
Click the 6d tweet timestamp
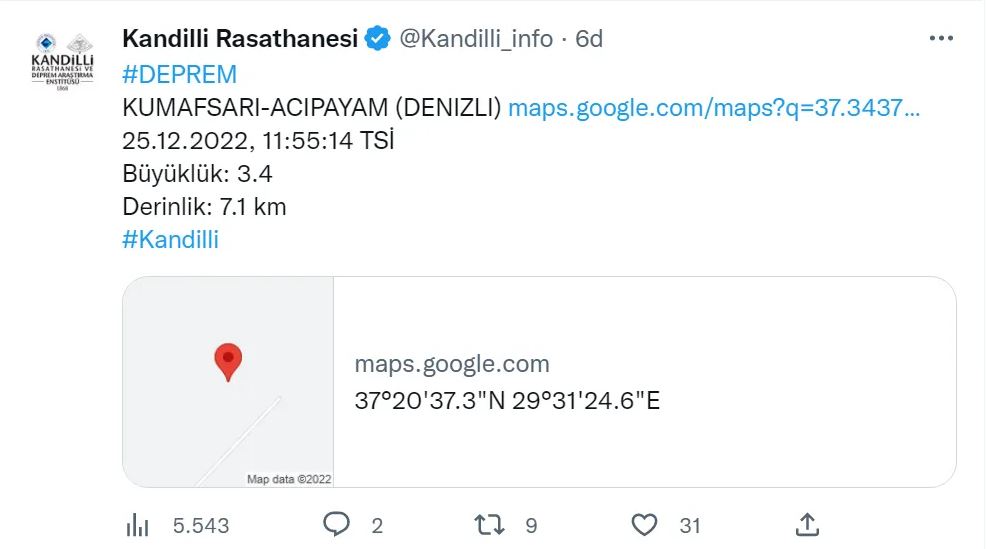(x=590, y=39)
